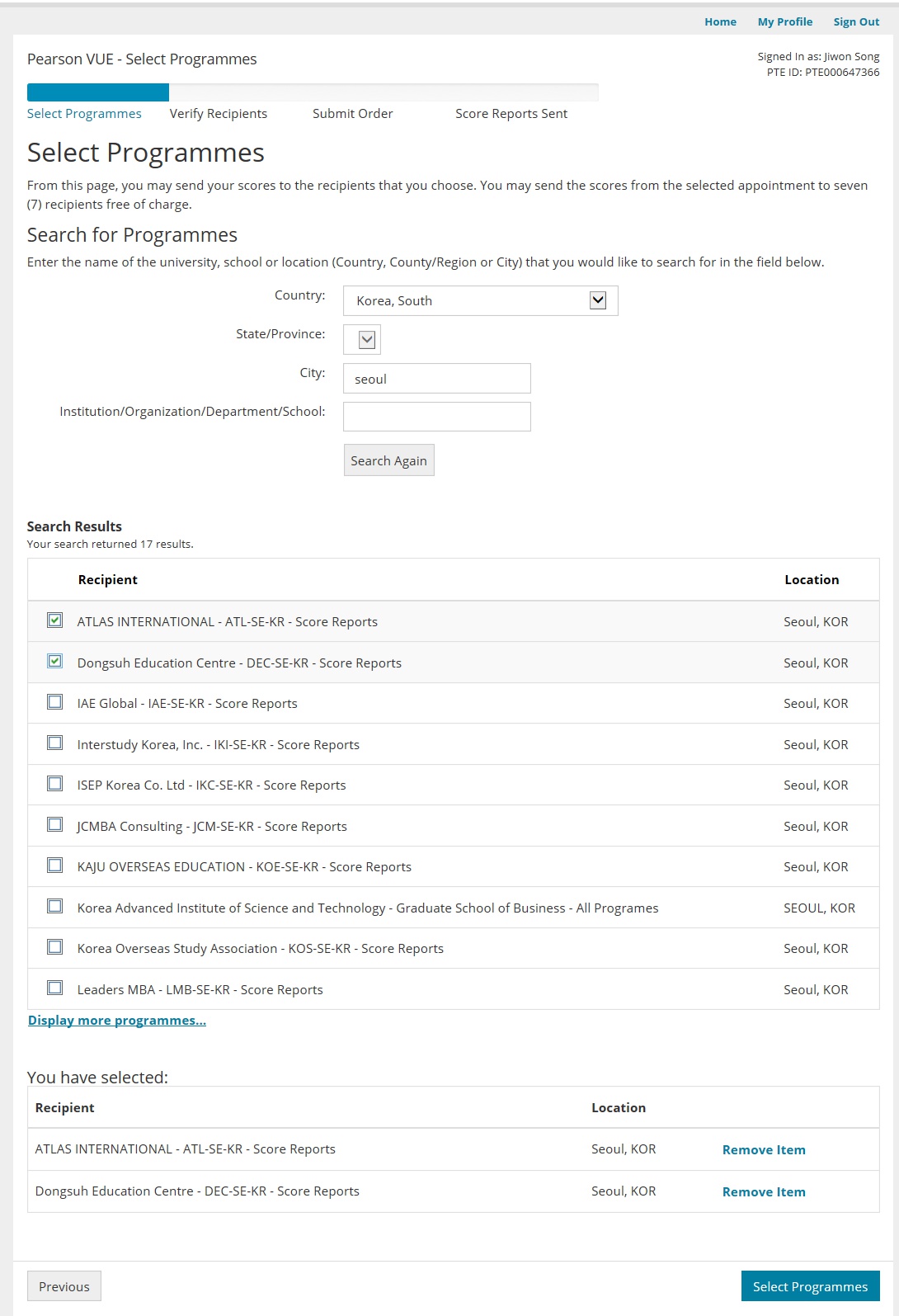The image size is (899, 1316).
Task: Click the blue Select Programmes button
Action: [x=809, y=1286]
